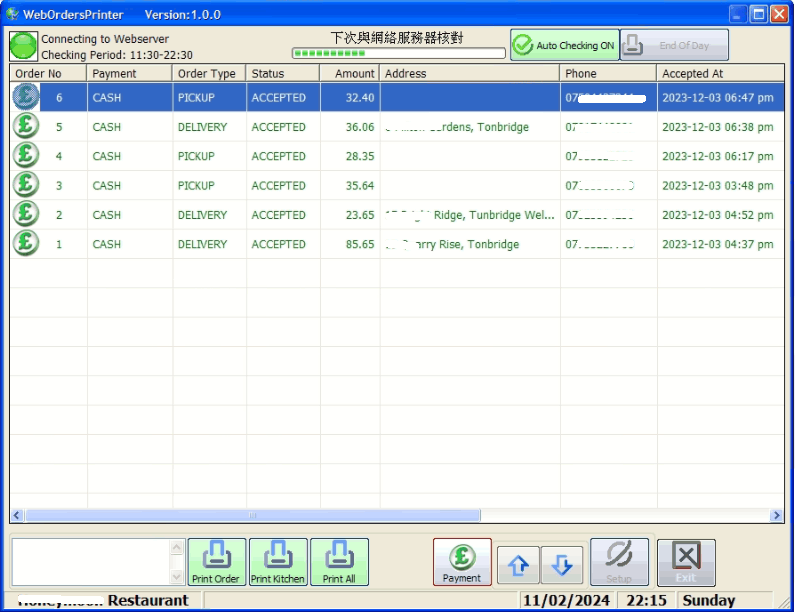Select order 4 PICKUP row
The height and width of the screenshot is (612, 795).
point(208,156)
